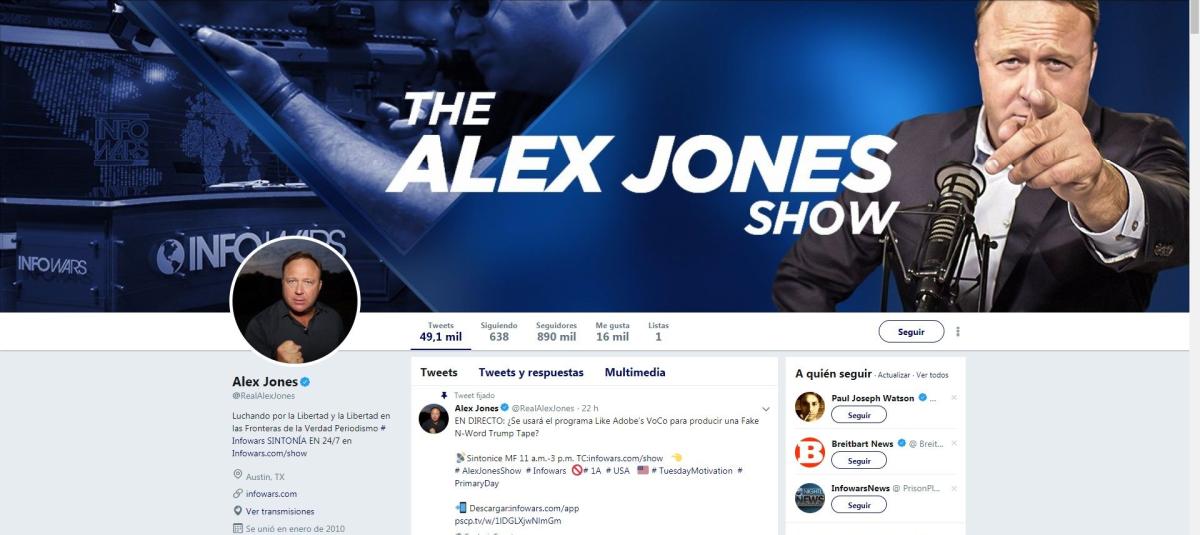This screenshot has height=535, width=1200.
Task: Click Ver transmisiones link in profile sidebar
Action: (282, 511)
